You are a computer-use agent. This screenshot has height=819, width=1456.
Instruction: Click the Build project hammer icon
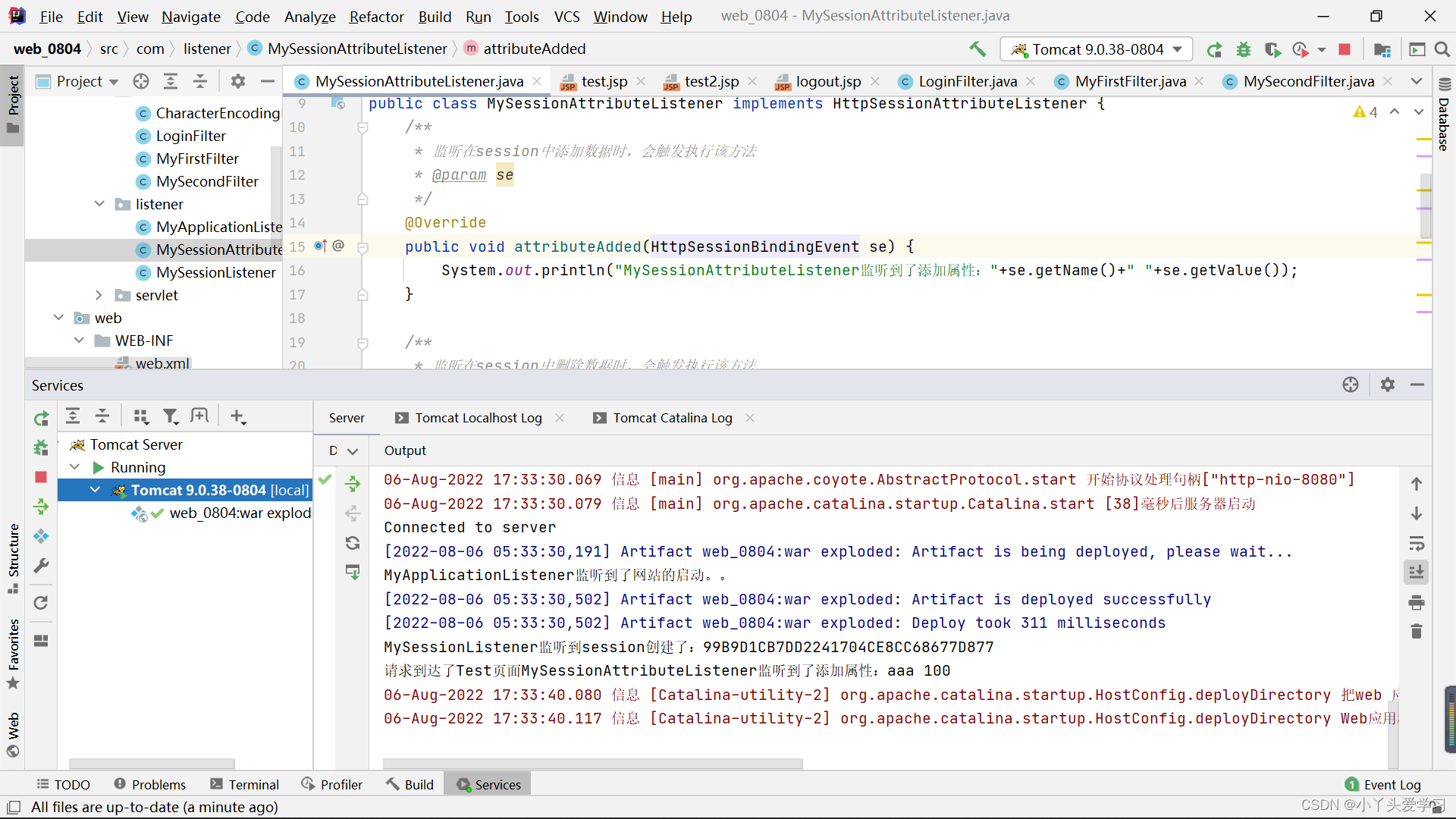point(977,49)
